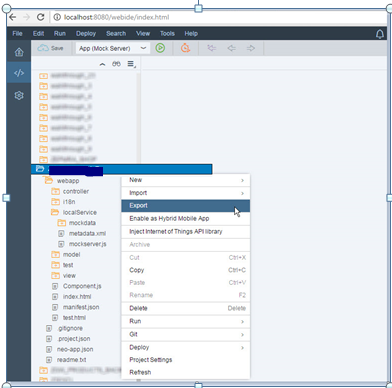The height and width of the screenshot is (388, 392).
Task: Select .gitignore file
Action: pos(70,328)
